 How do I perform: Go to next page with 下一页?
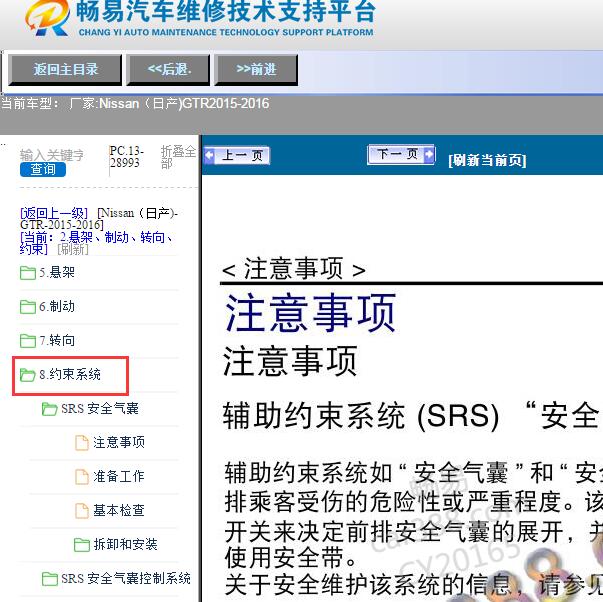click(x=401, y=155)
